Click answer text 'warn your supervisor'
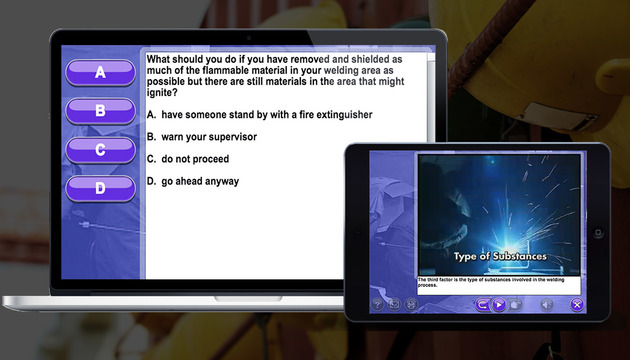The height and width of the screenshot is (360, 630). [209, 137]
